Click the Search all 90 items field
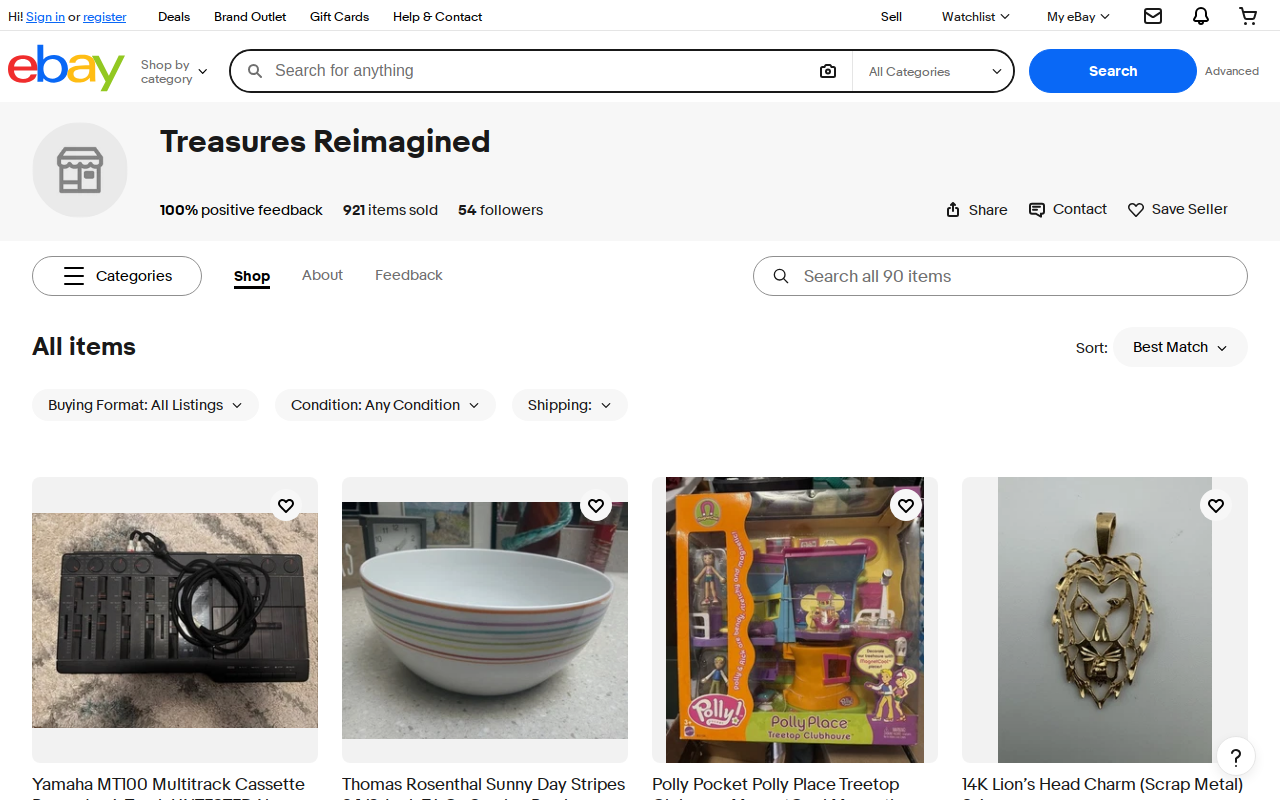Viewport: 1280px width, 800px height. click(x=1000, y=276)
